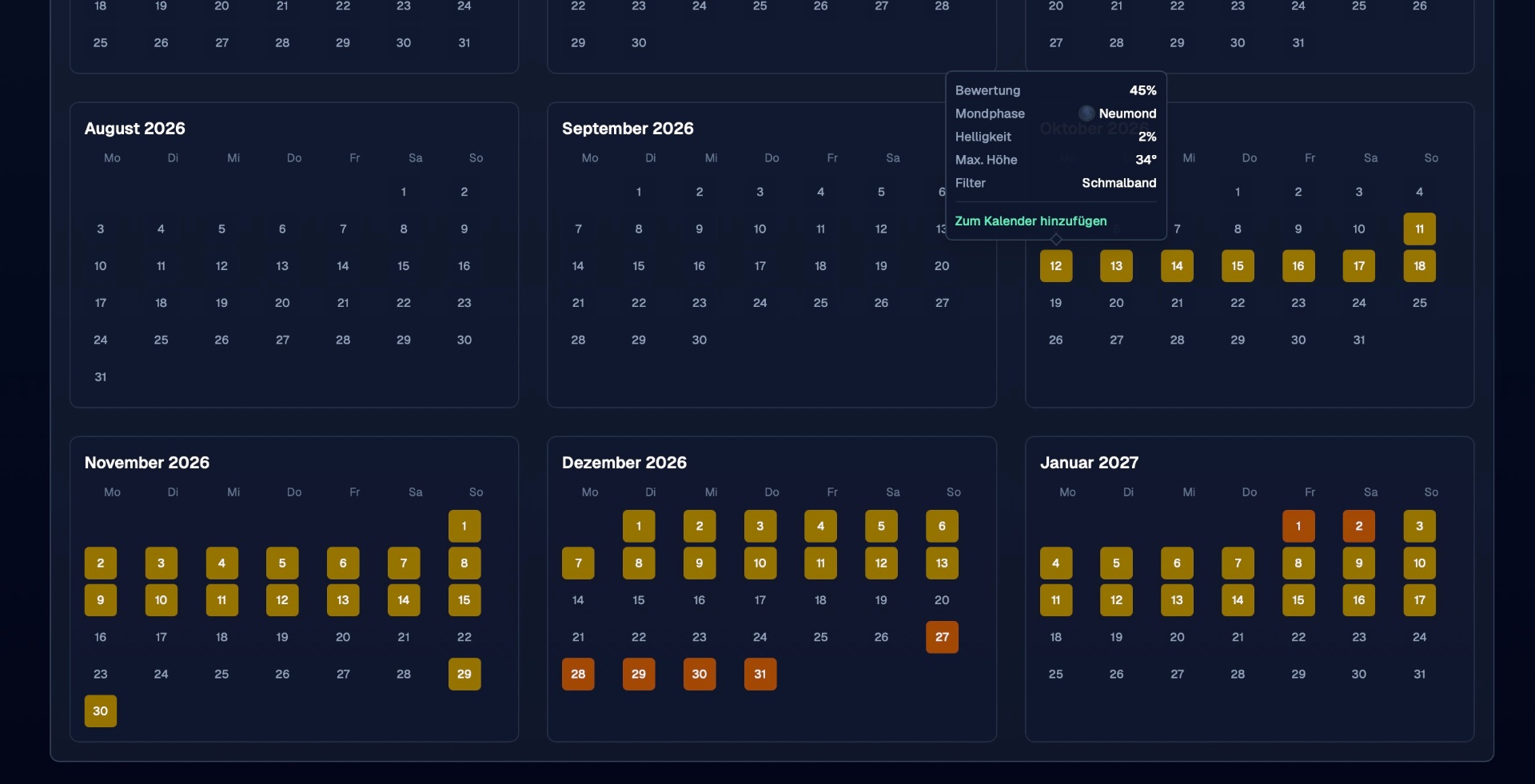Select highlighted October 11 Sunday cell
This screenshot has height=784, width=1535.
pyautogui.click(x=1419, y=229)
